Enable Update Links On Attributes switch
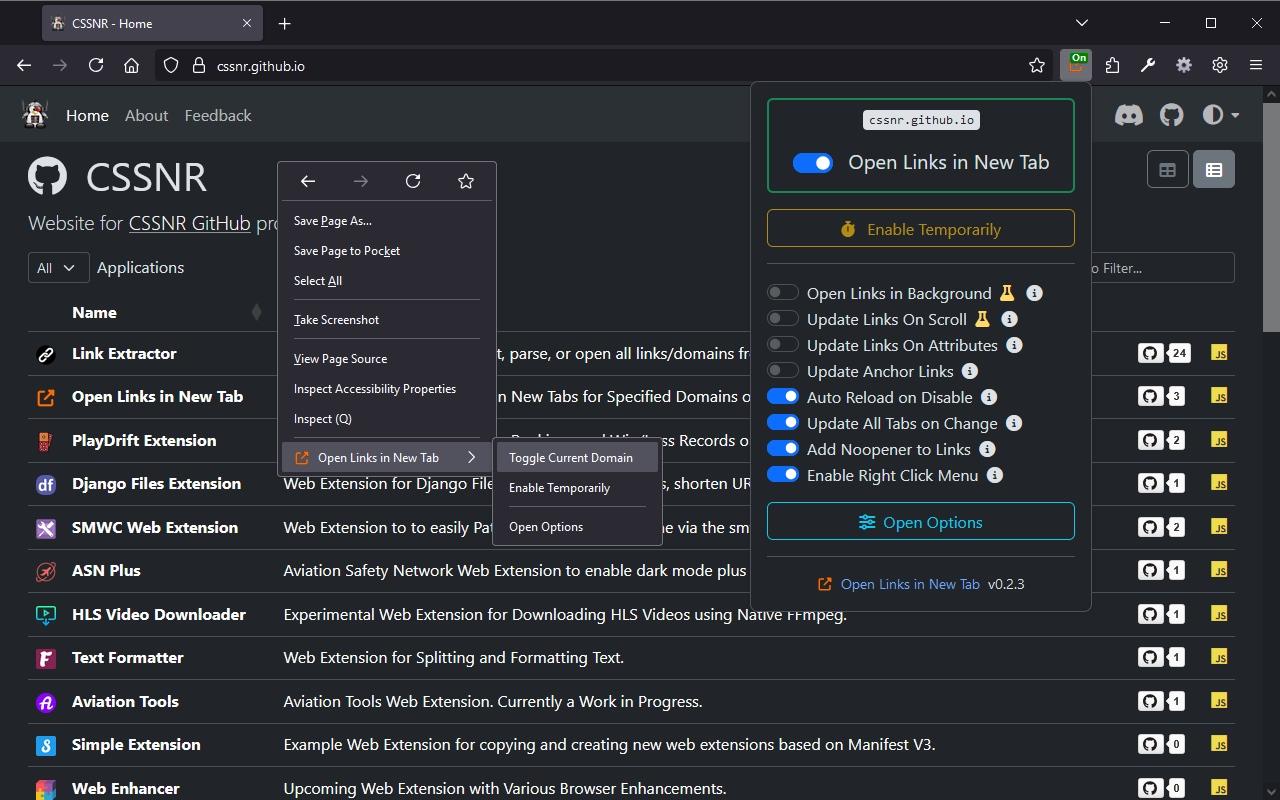This screenshot has width=1280, height=800. pyautogui.click(x=782, y=345)
